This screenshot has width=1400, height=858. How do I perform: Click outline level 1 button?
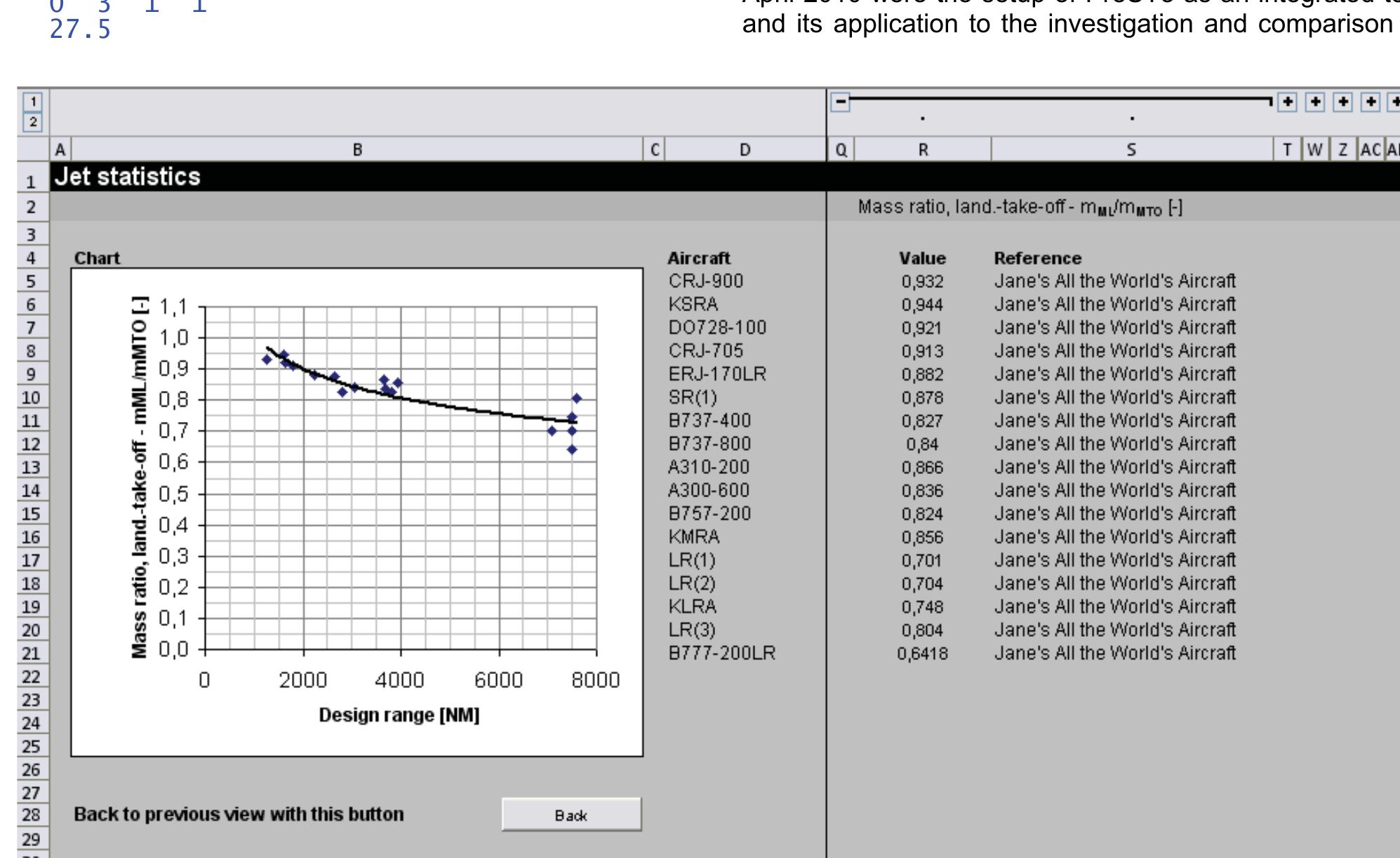(x=33, y=101)
